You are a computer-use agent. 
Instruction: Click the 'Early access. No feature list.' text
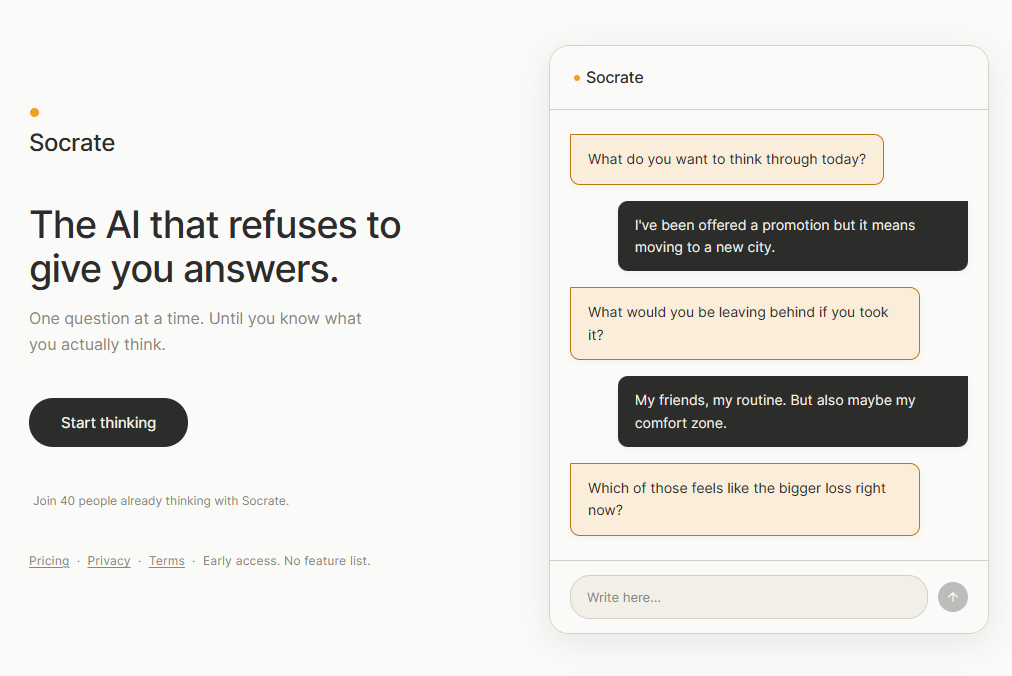tap(287, 560)
